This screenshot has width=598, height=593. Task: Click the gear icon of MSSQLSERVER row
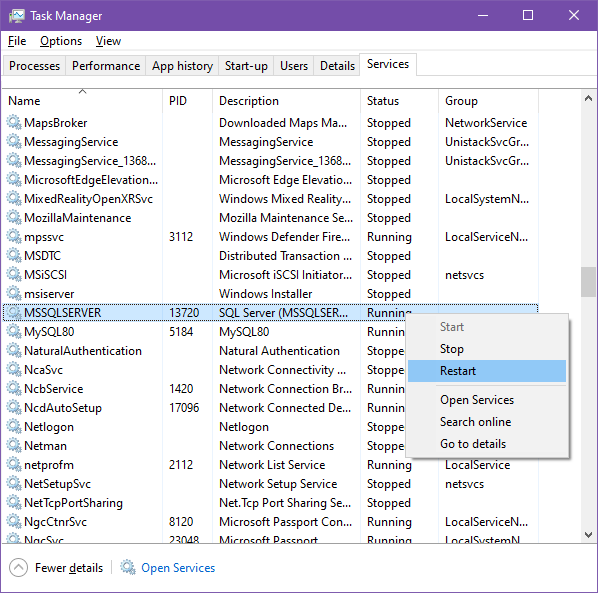[x=14, y=312]
